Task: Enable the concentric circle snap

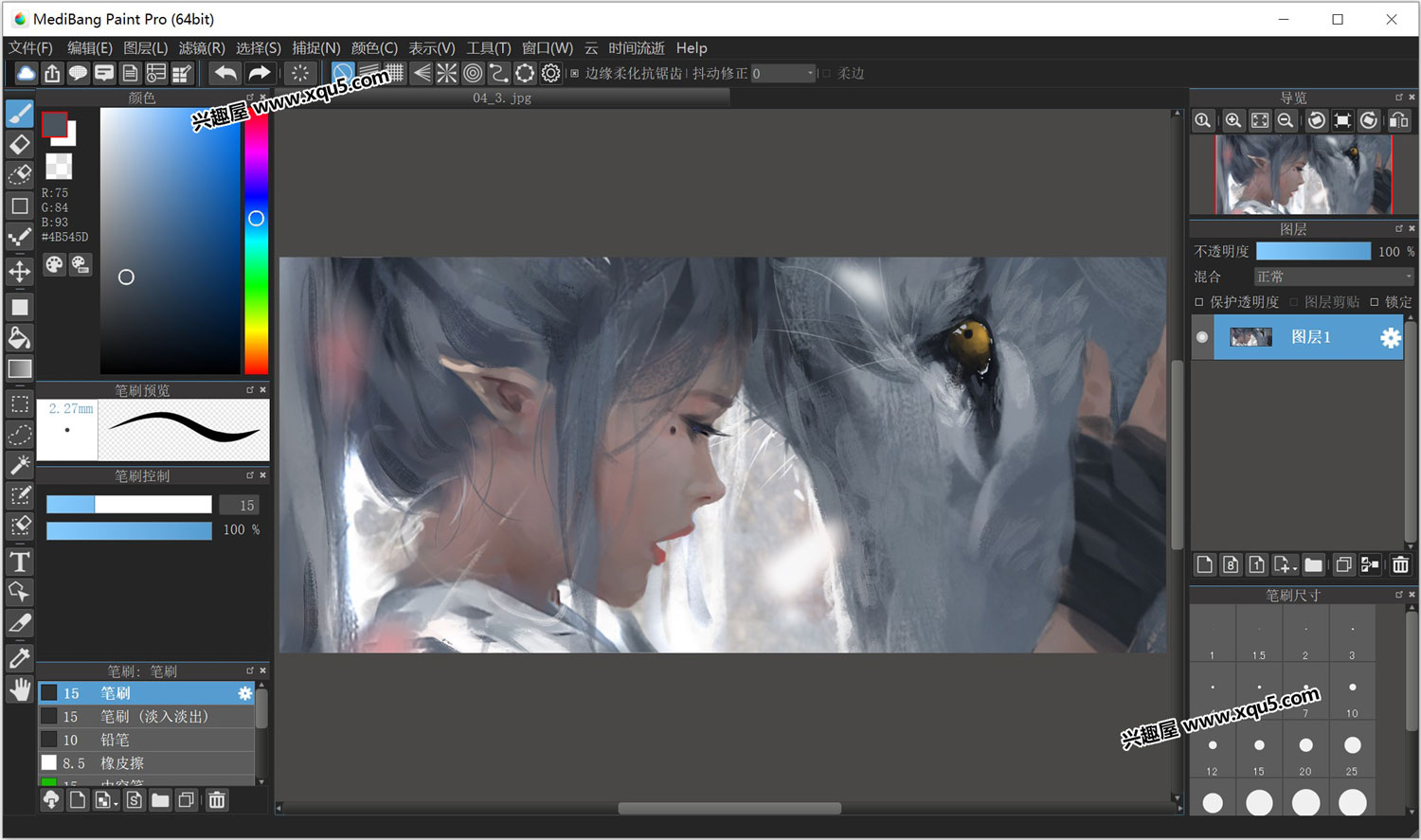Action: [x=473, y=73]
